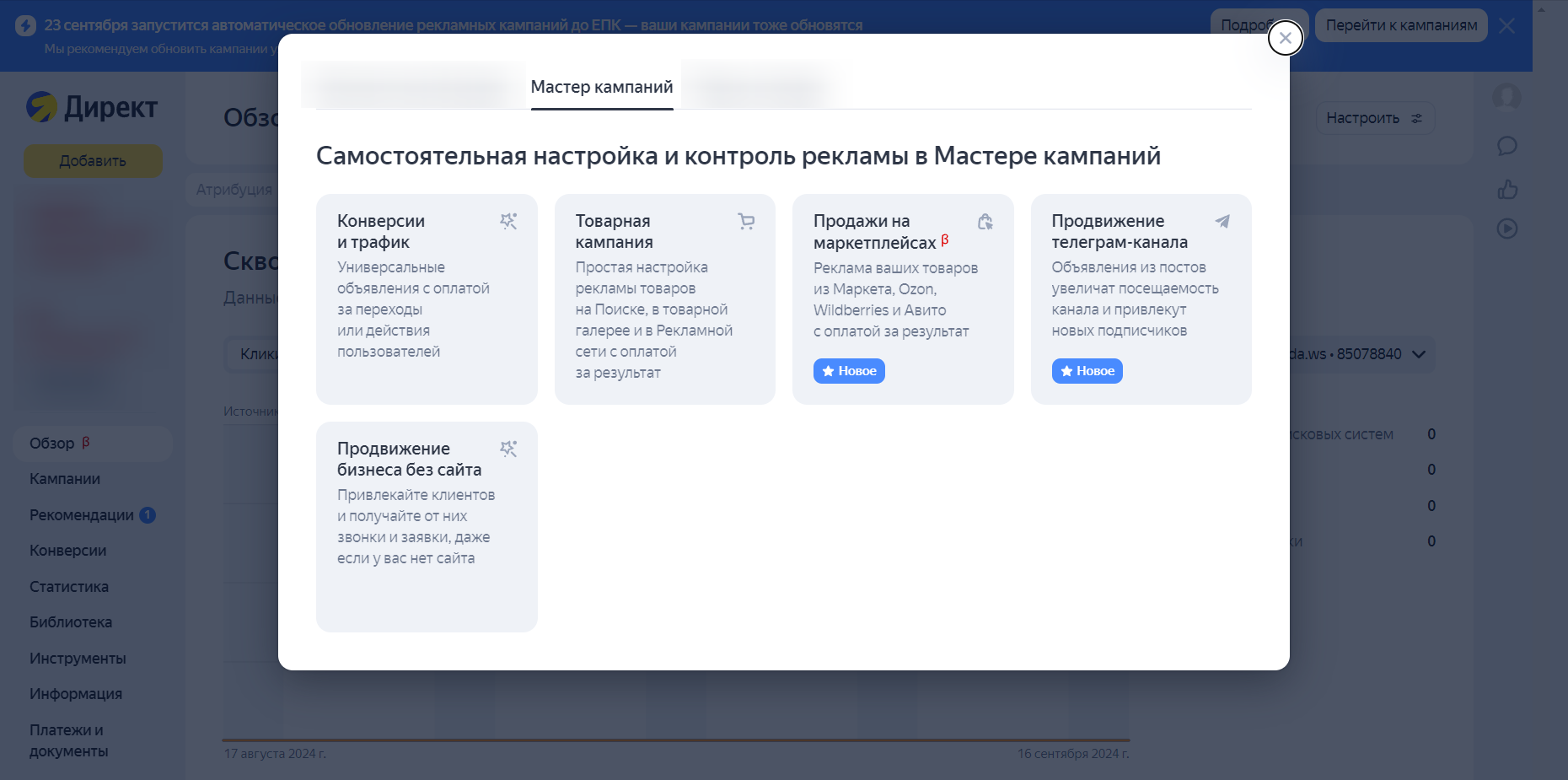Click Перейти к кампаниям button

pyautogui.click(x=1401, y=25)
